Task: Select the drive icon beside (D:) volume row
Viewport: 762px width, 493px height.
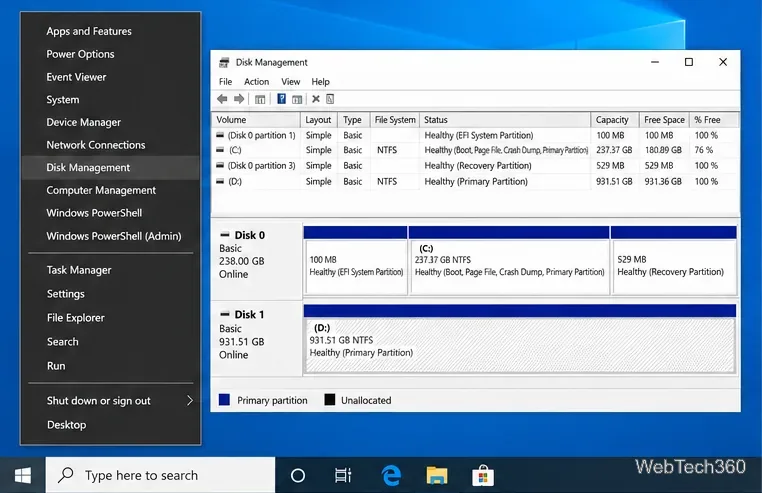Action: [220, 181]
